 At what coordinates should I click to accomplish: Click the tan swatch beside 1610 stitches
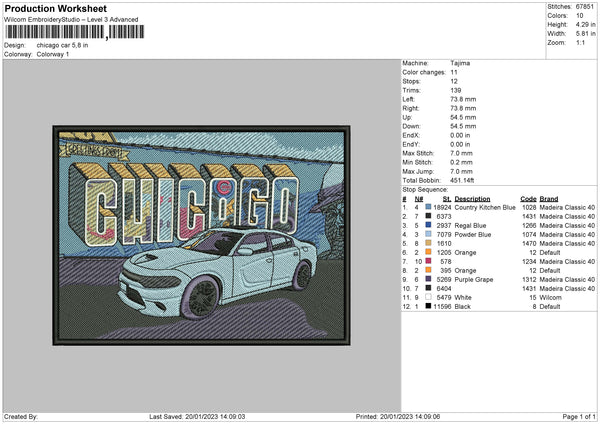pyautogui.click(x=428, y=243)
